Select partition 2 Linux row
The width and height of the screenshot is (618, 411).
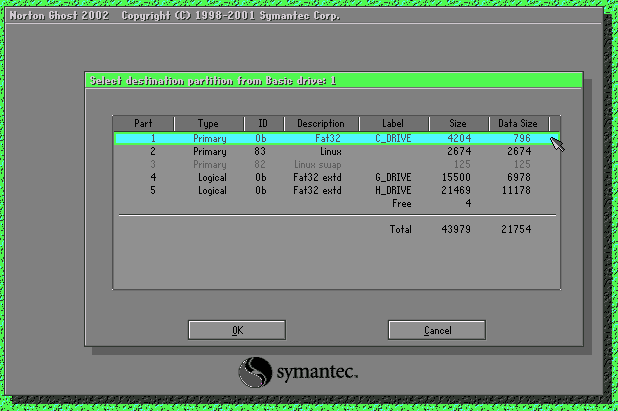tap(337, 151)
